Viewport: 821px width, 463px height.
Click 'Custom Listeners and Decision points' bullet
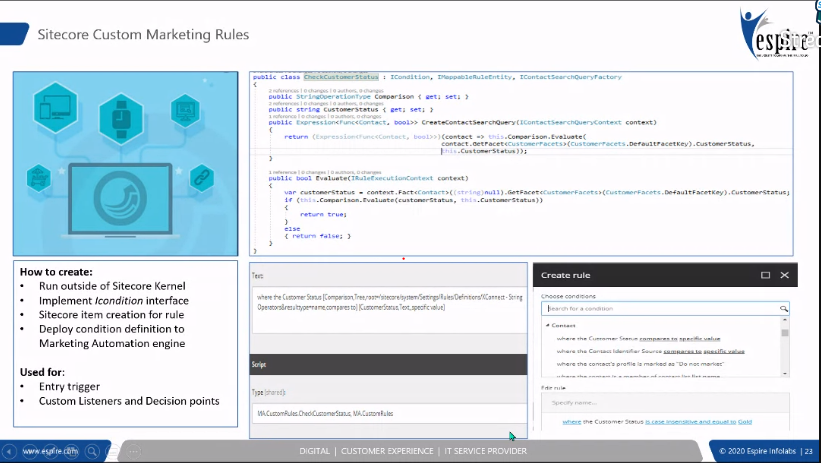(129, 401)
